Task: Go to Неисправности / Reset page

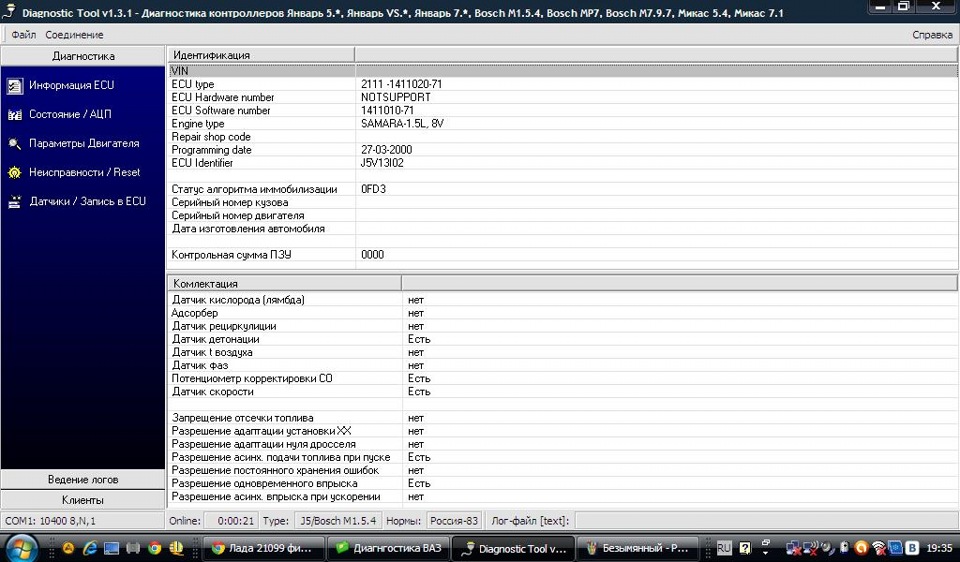Action: [x=84, y=172]
